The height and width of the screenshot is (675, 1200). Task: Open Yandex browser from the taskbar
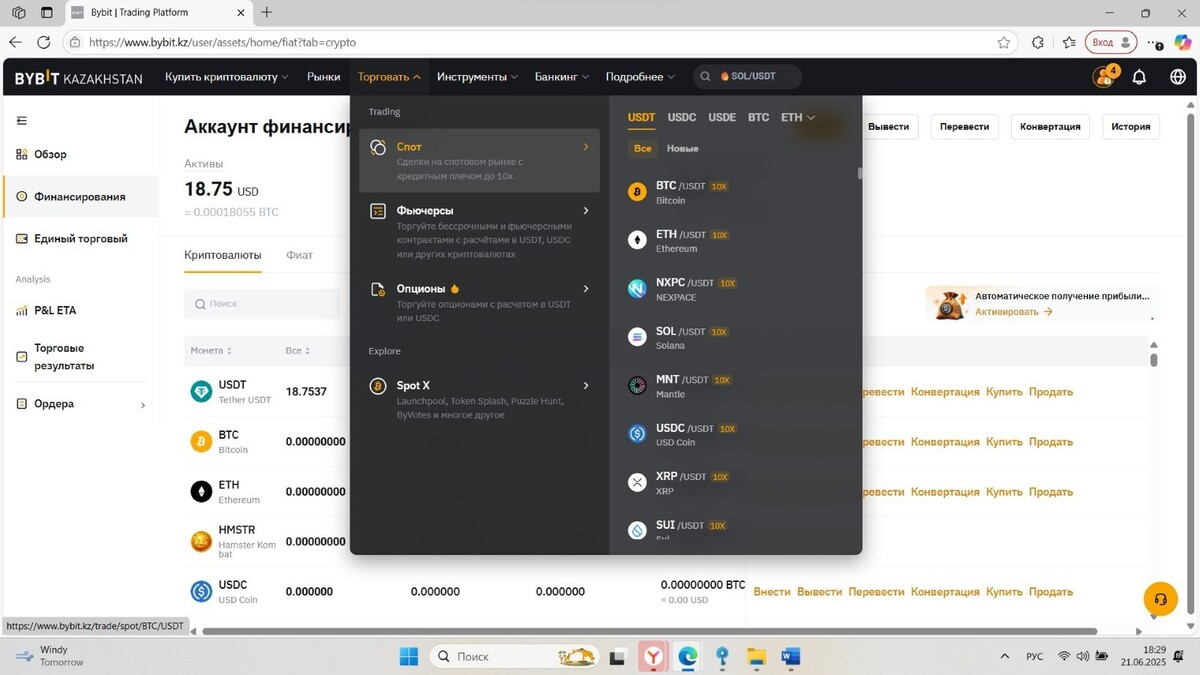pyautogui.click(x=652, y=656)
